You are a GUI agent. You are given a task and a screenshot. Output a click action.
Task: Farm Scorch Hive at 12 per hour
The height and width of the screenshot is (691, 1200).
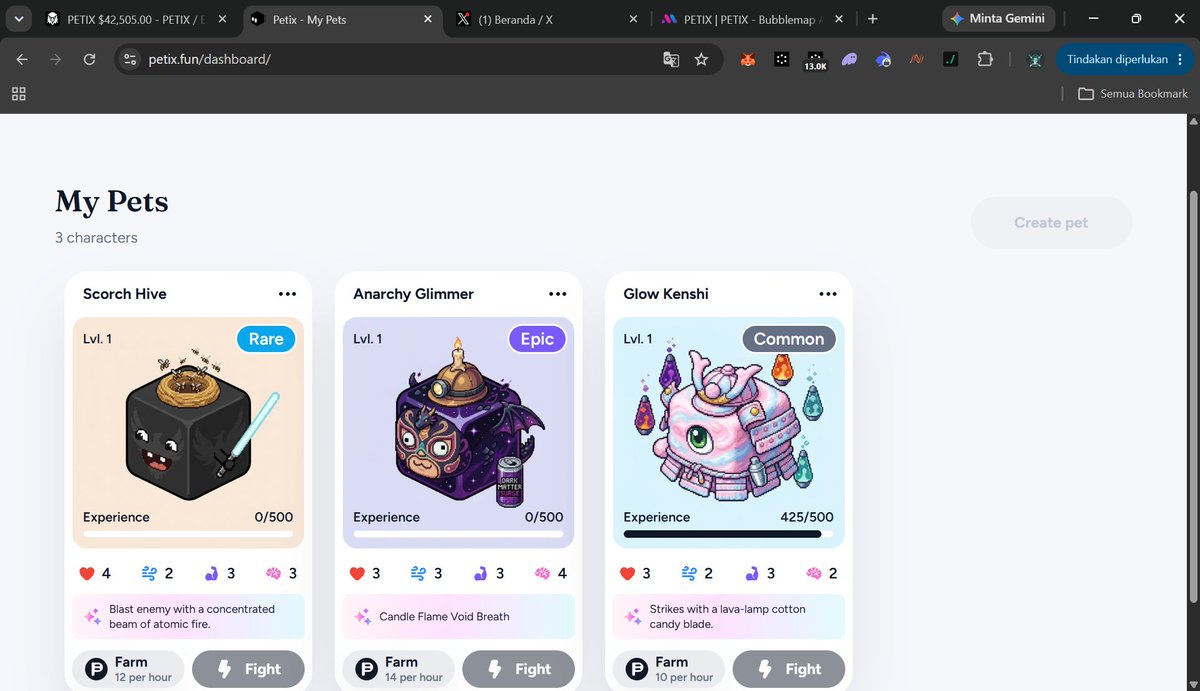[128, 669]
